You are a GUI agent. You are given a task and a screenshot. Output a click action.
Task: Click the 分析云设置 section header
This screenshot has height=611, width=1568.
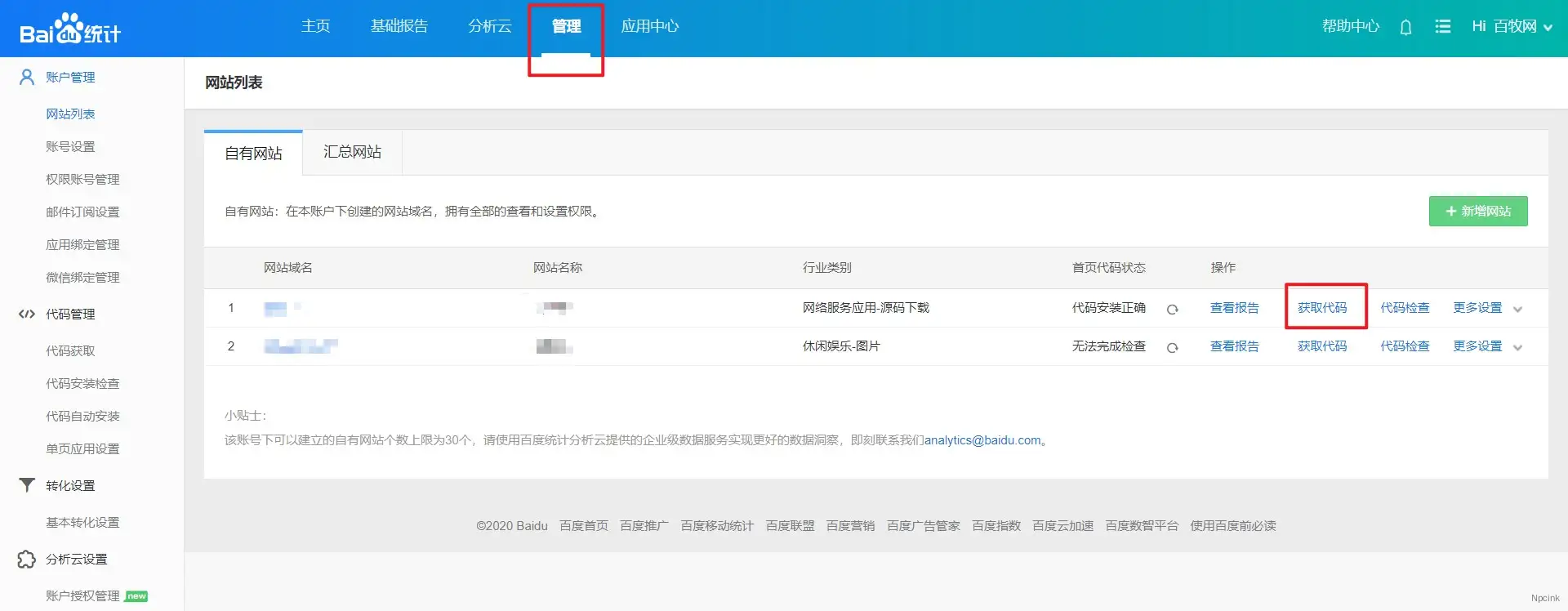[x=77, y=560]
